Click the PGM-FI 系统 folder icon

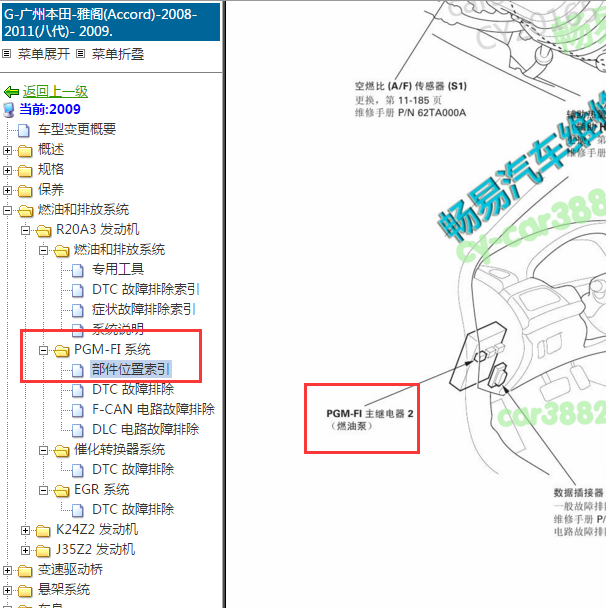(x=62, y=351)
